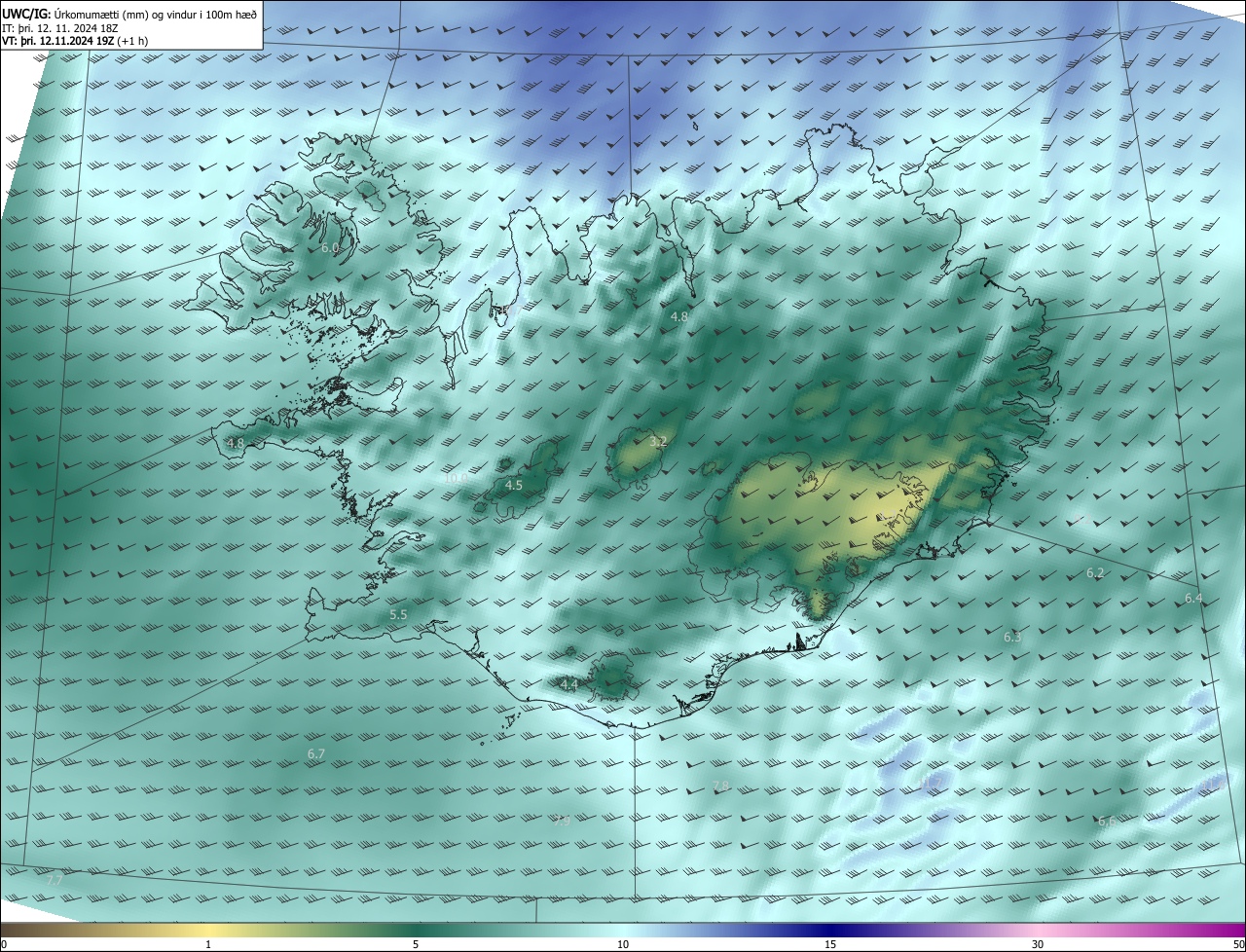Viewport: 1246px width, 952px height.
Task: Click the 11.7 value in the bluish patch
Action: 932,783
